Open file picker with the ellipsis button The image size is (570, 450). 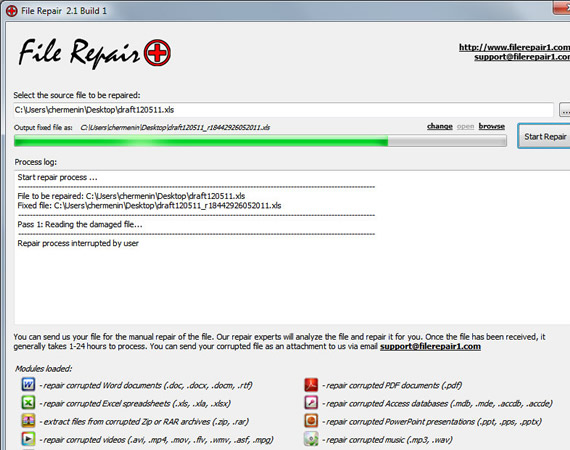pyautogui.click(x=565, y=110)
